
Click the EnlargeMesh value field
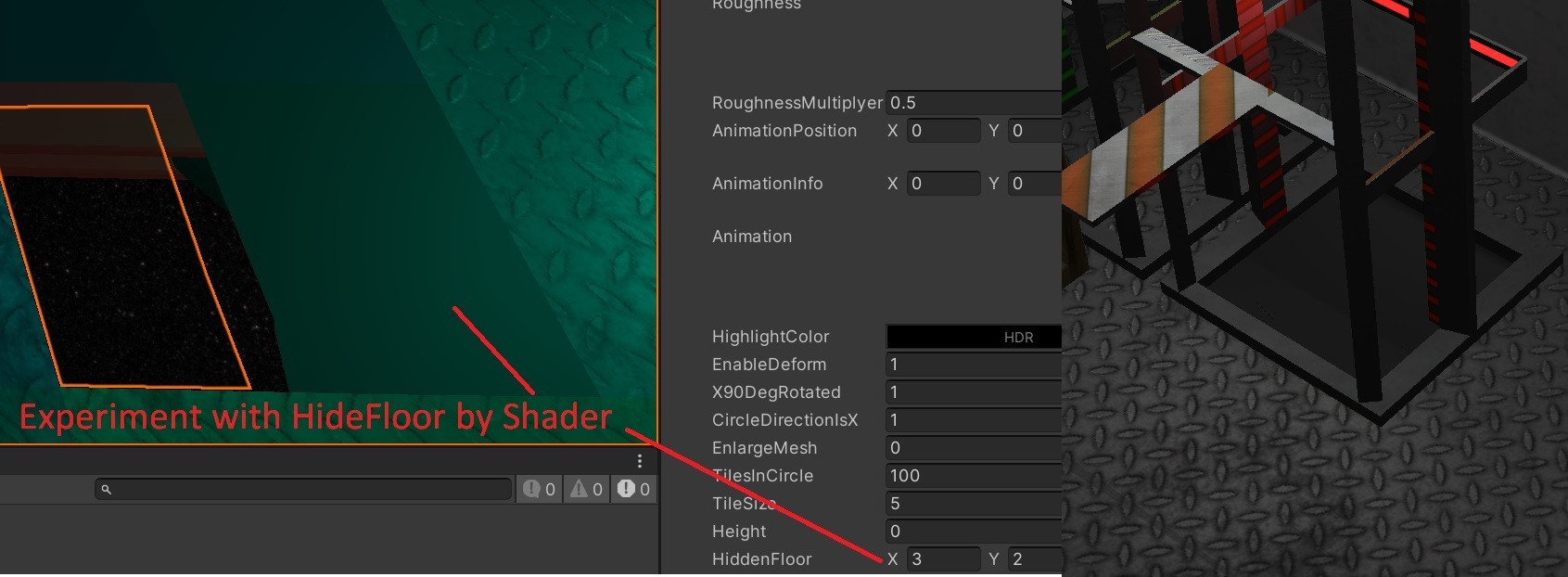click(x=974, y=448)
